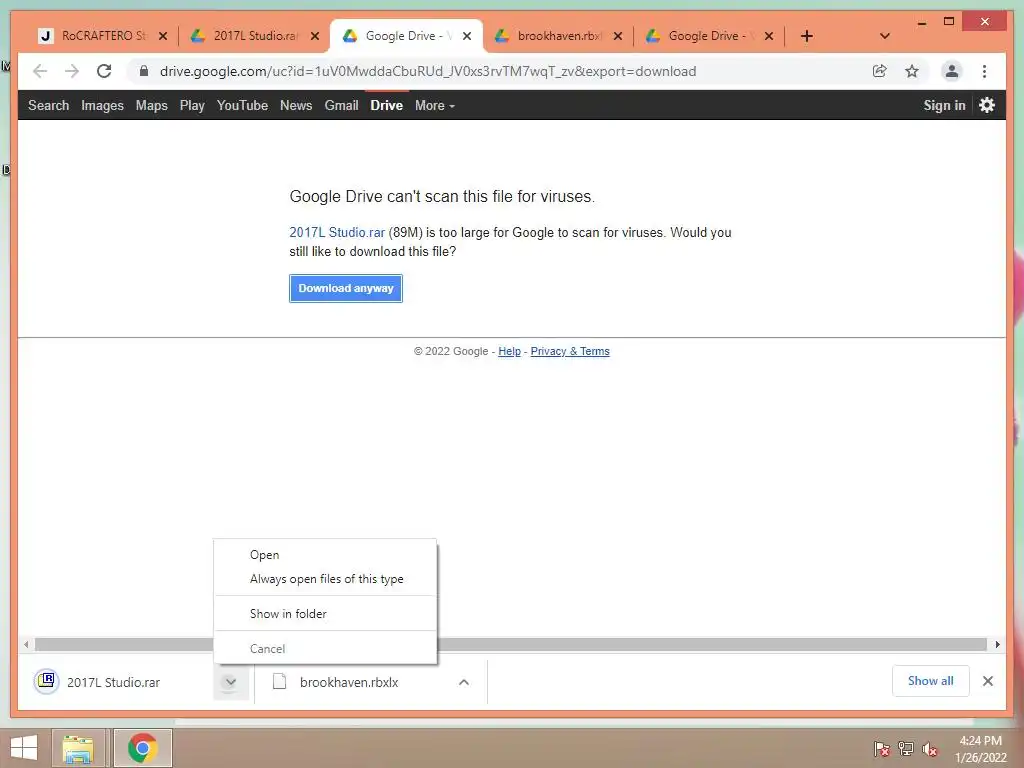Click the scrollbar right arrow
The height and width of the screenshot is (768, 1024).
(997, 645)
